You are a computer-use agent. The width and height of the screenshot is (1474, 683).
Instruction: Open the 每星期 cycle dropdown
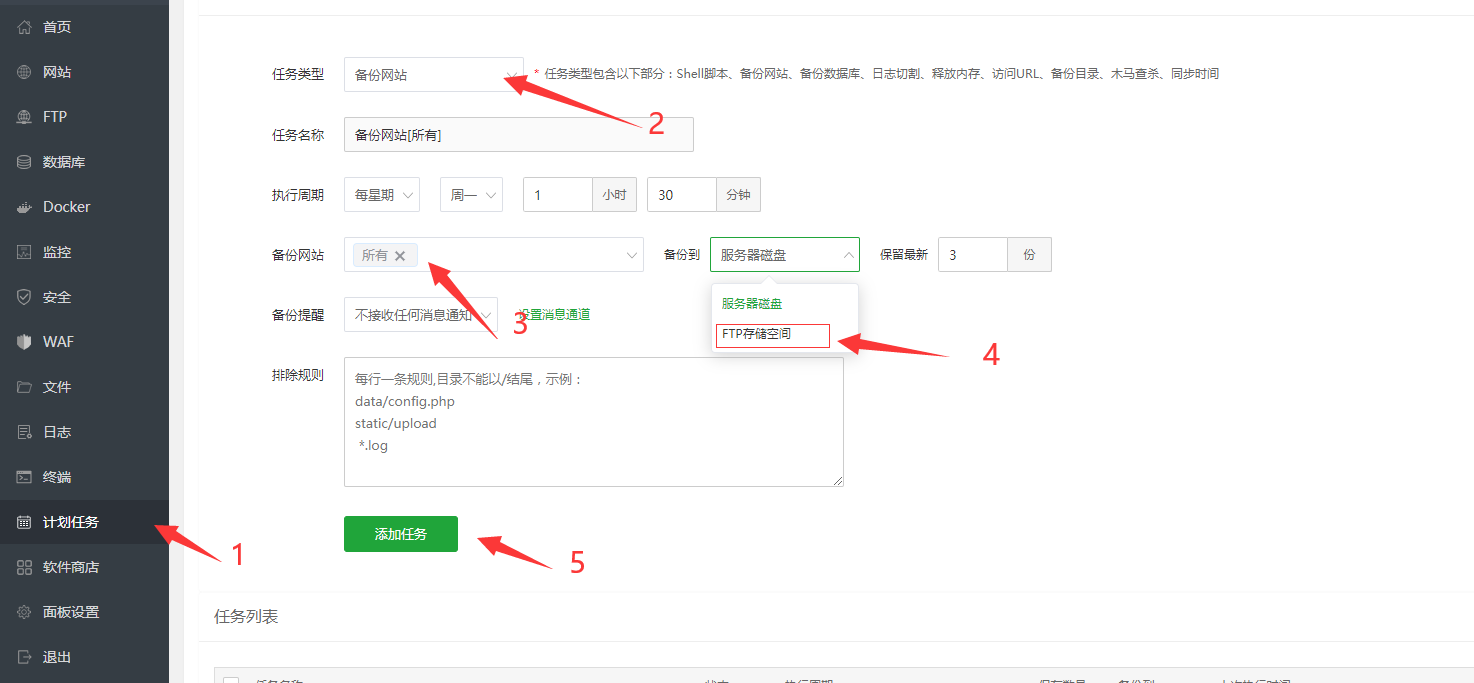[381, 195]
